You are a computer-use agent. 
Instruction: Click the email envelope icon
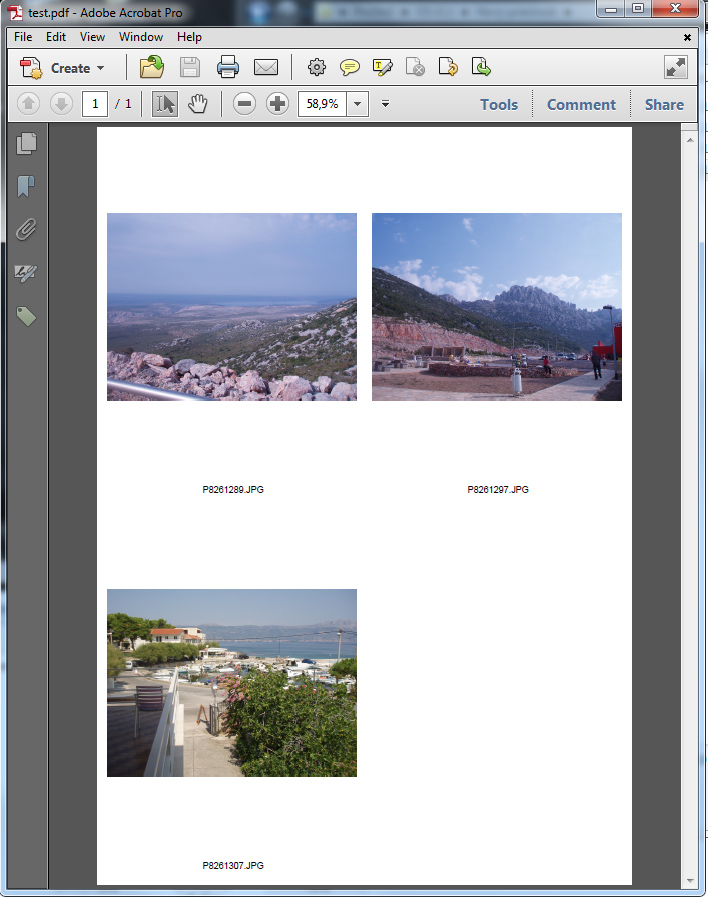pyautogui.click(x=265, y=68)
